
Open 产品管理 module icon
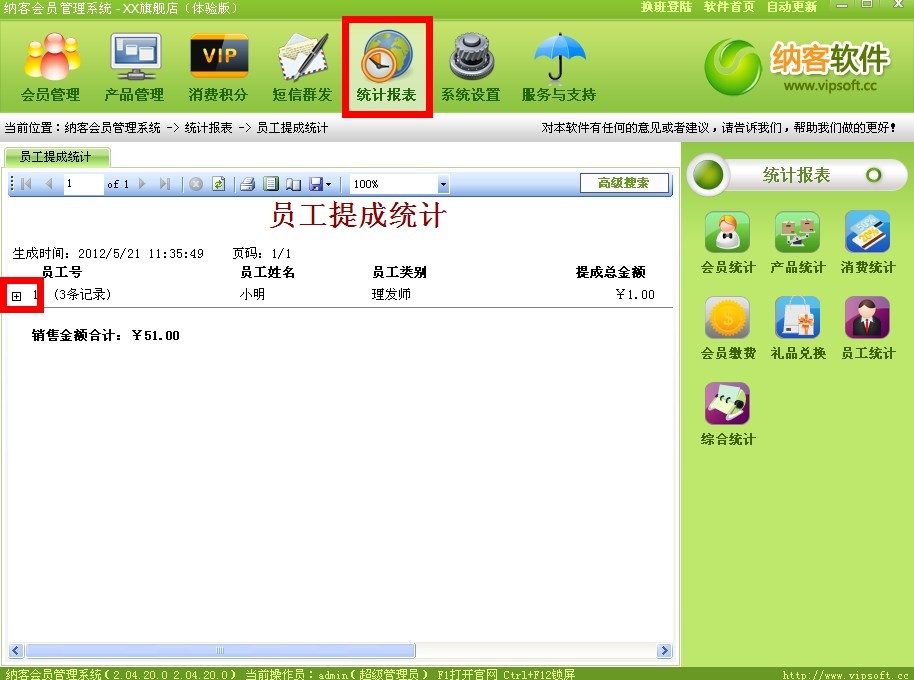click(x=134, y=68)
